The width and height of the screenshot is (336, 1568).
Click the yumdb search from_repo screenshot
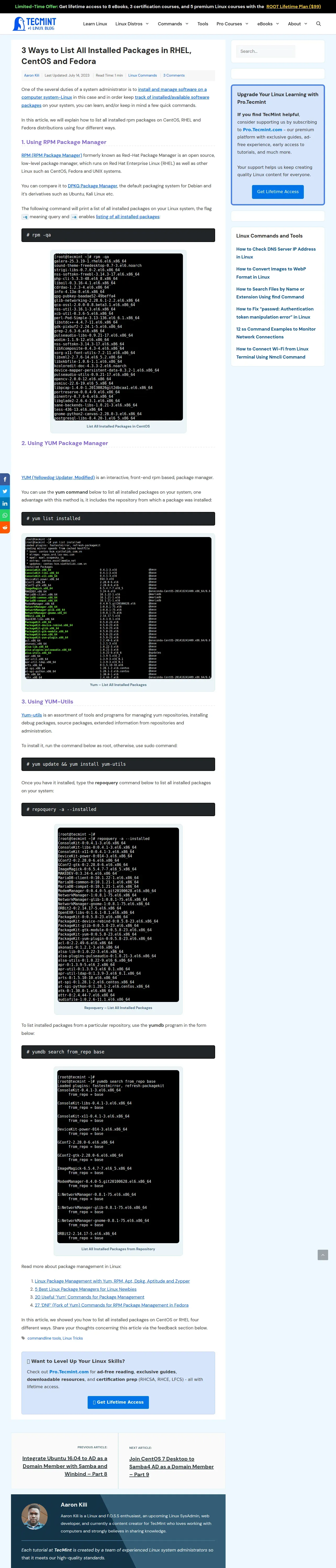click(x=118, y=1156)
